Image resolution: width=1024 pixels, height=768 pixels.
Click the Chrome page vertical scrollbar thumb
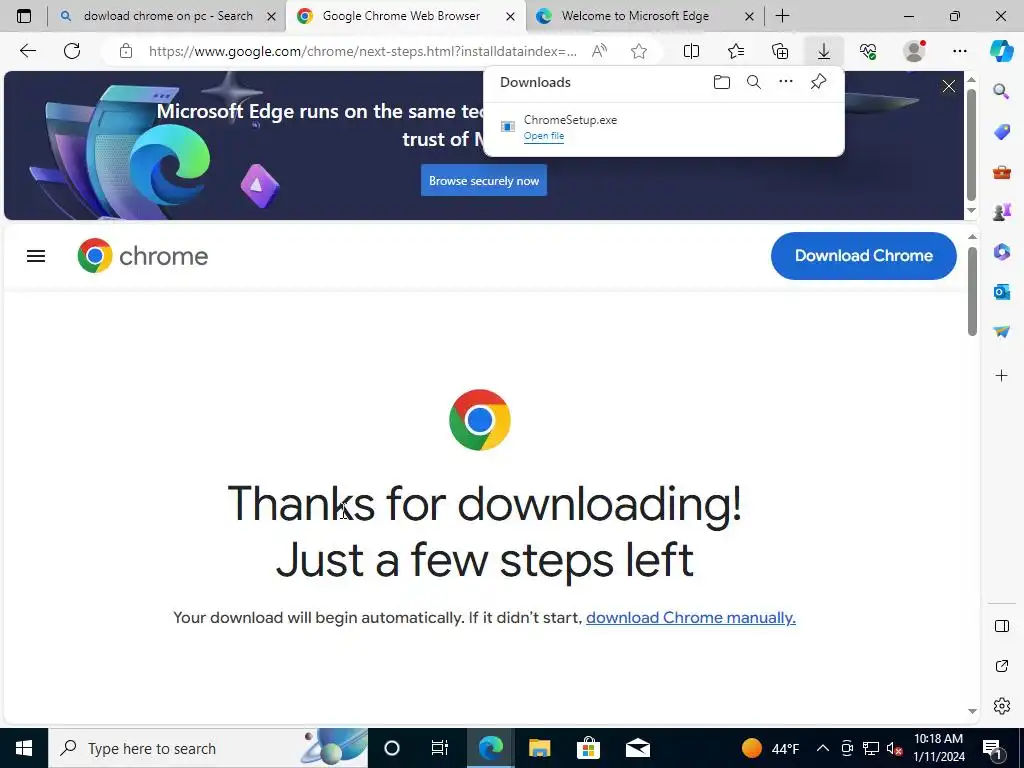pyautogui.click(x=972, y=291)
